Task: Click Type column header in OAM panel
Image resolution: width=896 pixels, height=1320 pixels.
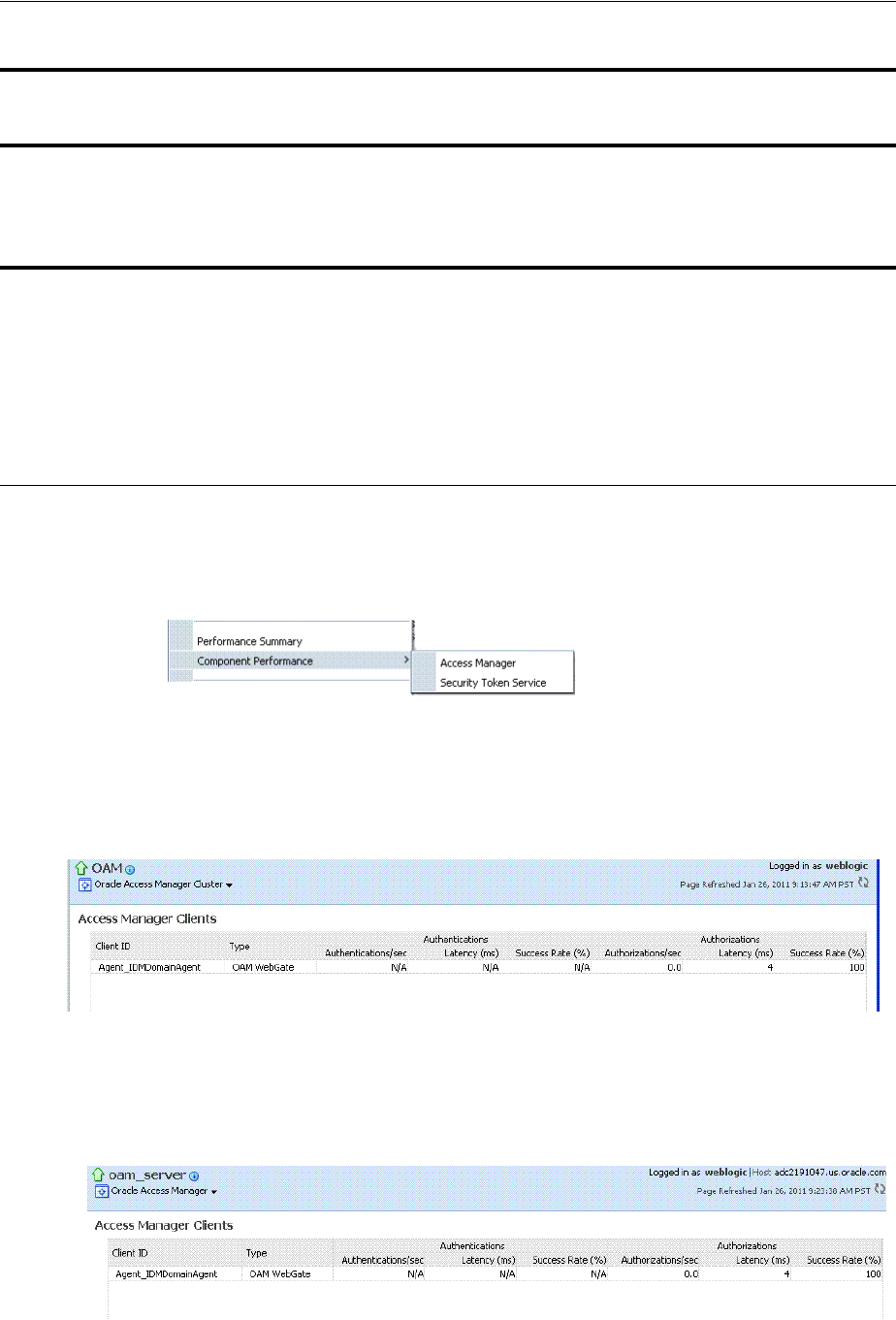Action: [240, 945]
